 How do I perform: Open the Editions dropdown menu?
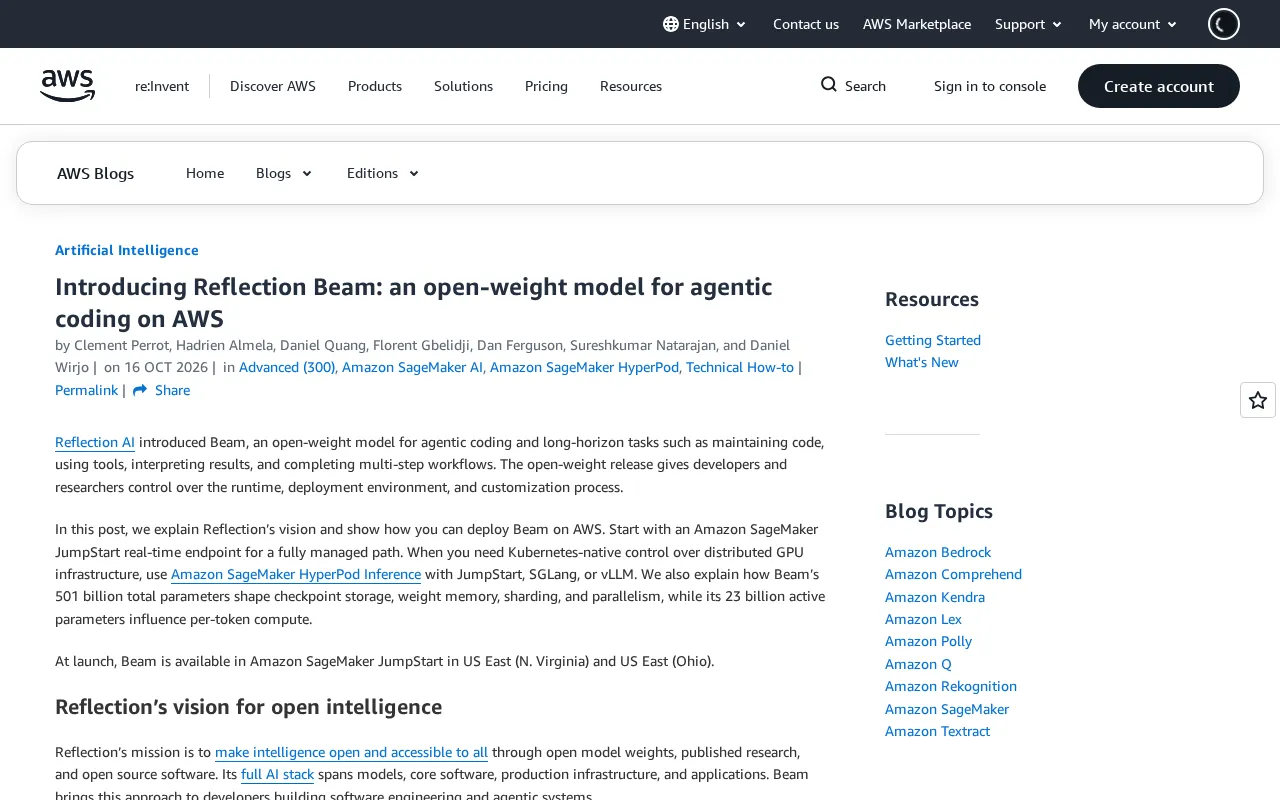tap(383, 173)
